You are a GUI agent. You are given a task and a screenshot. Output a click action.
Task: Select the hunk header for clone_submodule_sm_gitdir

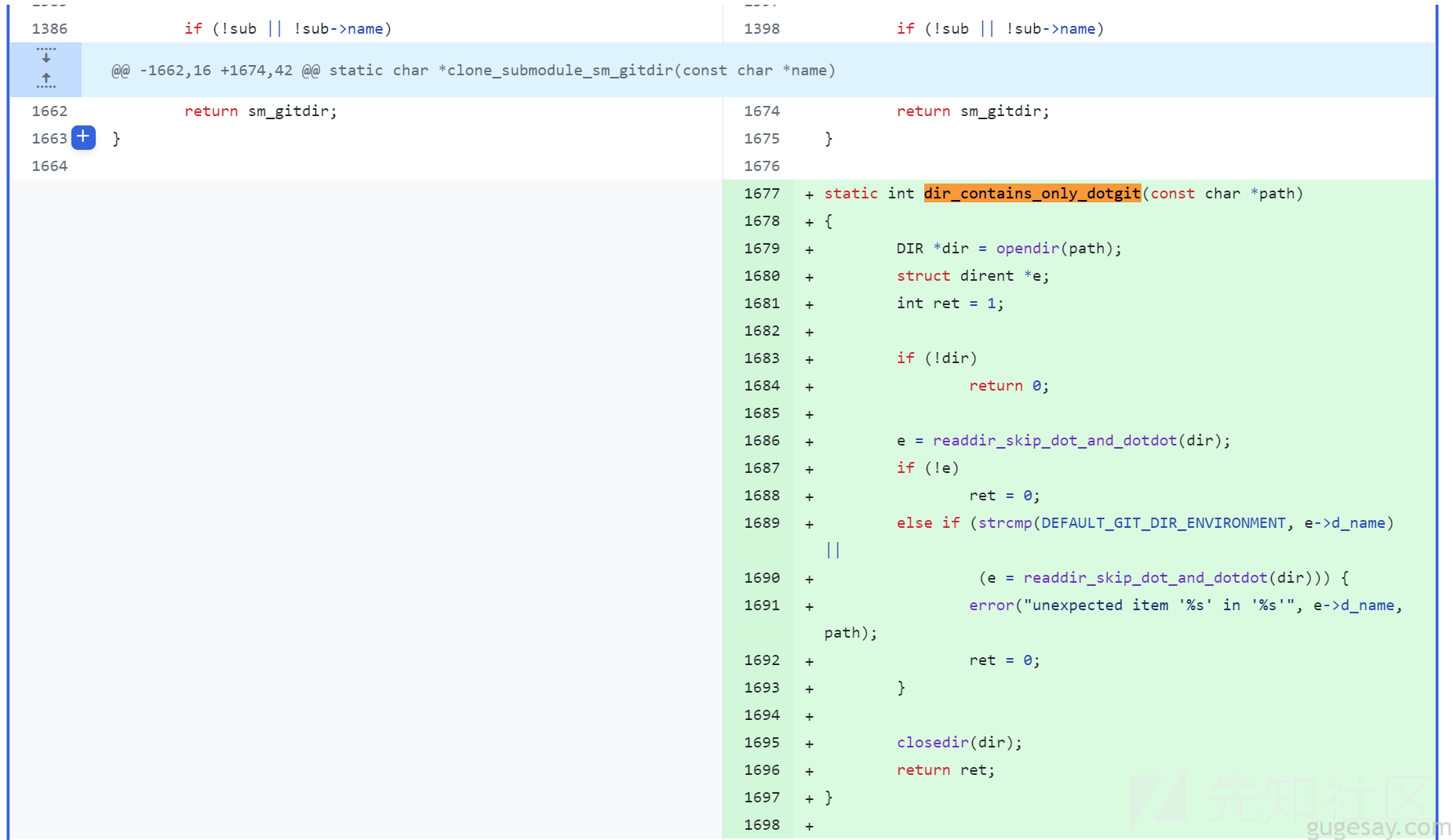[473, 71]
